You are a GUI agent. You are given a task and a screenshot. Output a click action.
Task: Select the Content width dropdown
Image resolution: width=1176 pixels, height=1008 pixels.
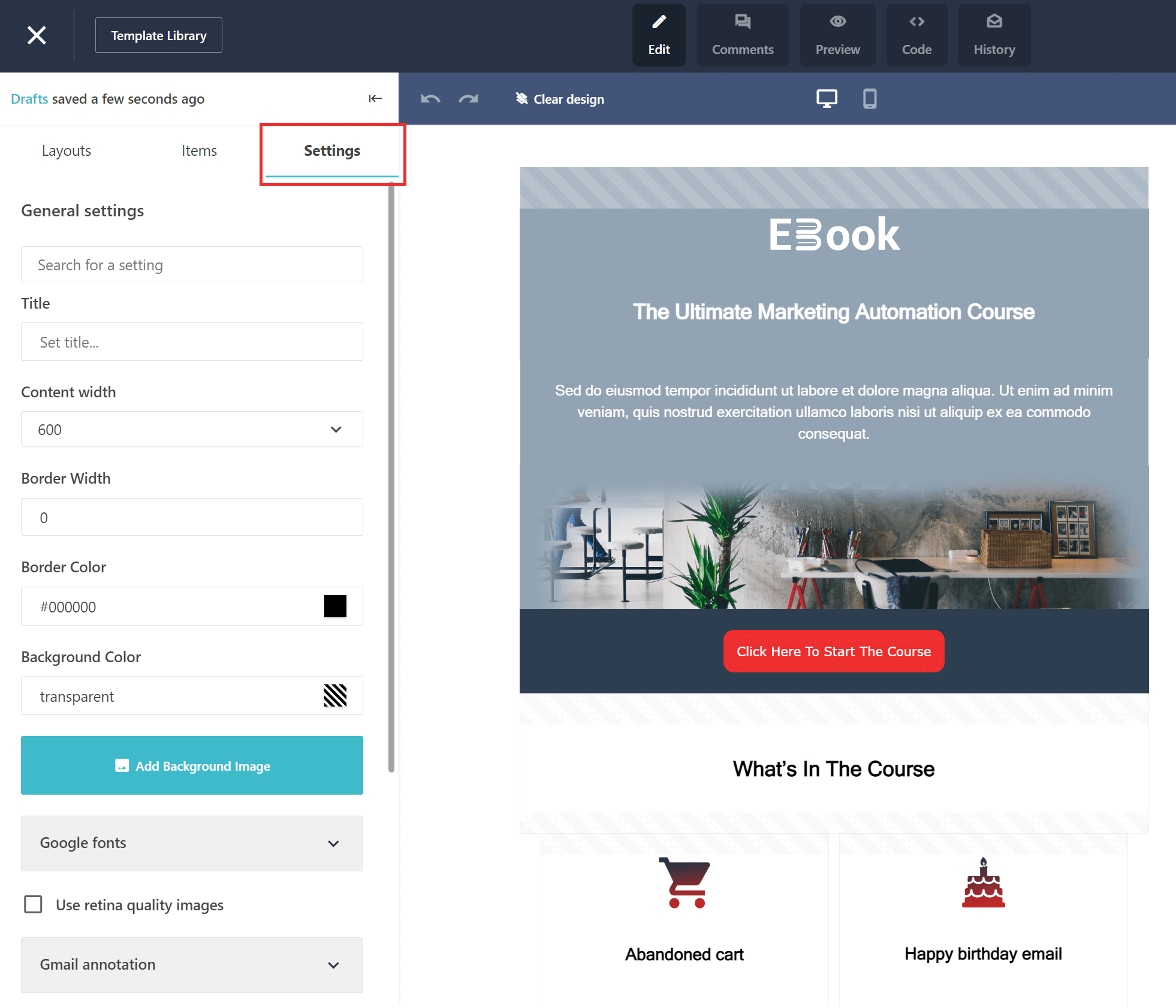[x=192, y=430]
